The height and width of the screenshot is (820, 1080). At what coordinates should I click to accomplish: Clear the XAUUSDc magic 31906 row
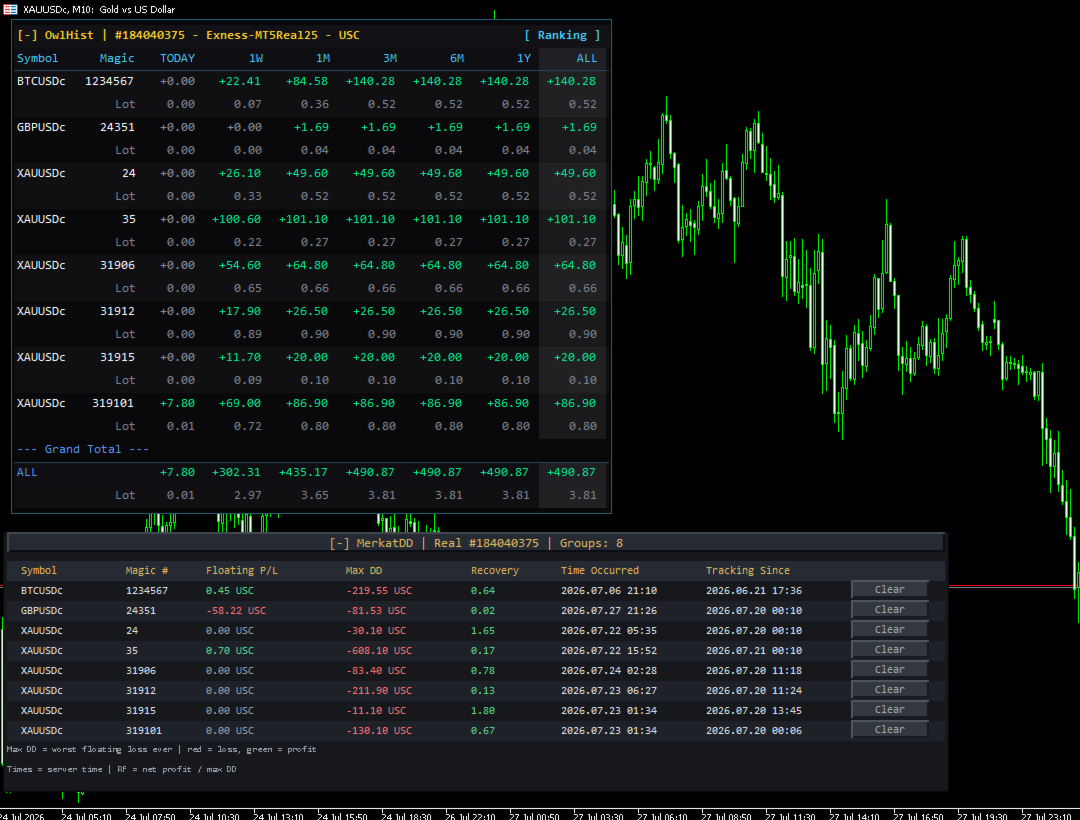click(x=889, y=669)
